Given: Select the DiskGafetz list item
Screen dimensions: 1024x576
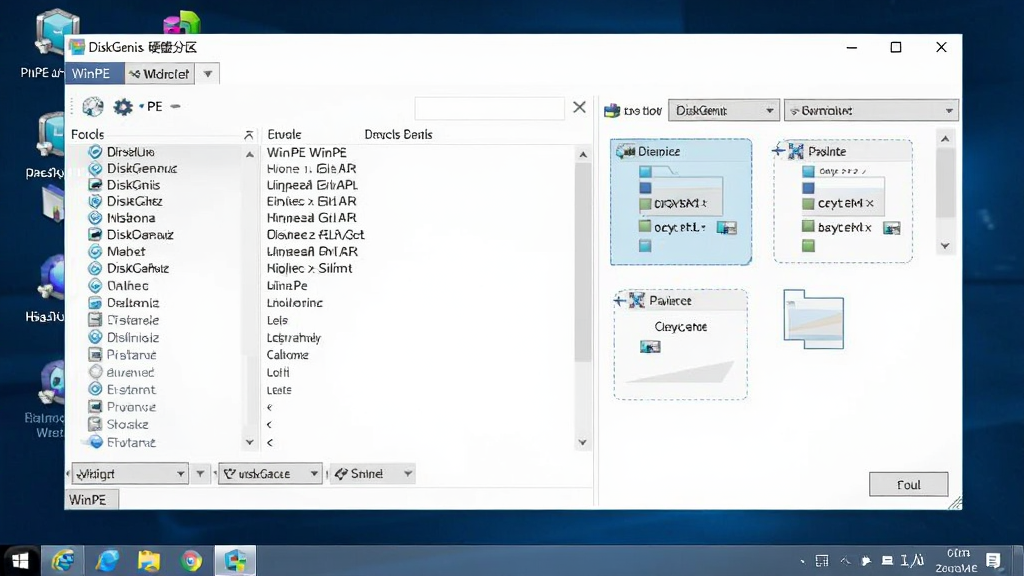Looking at the screenshot, I should [x=138, y=268].
